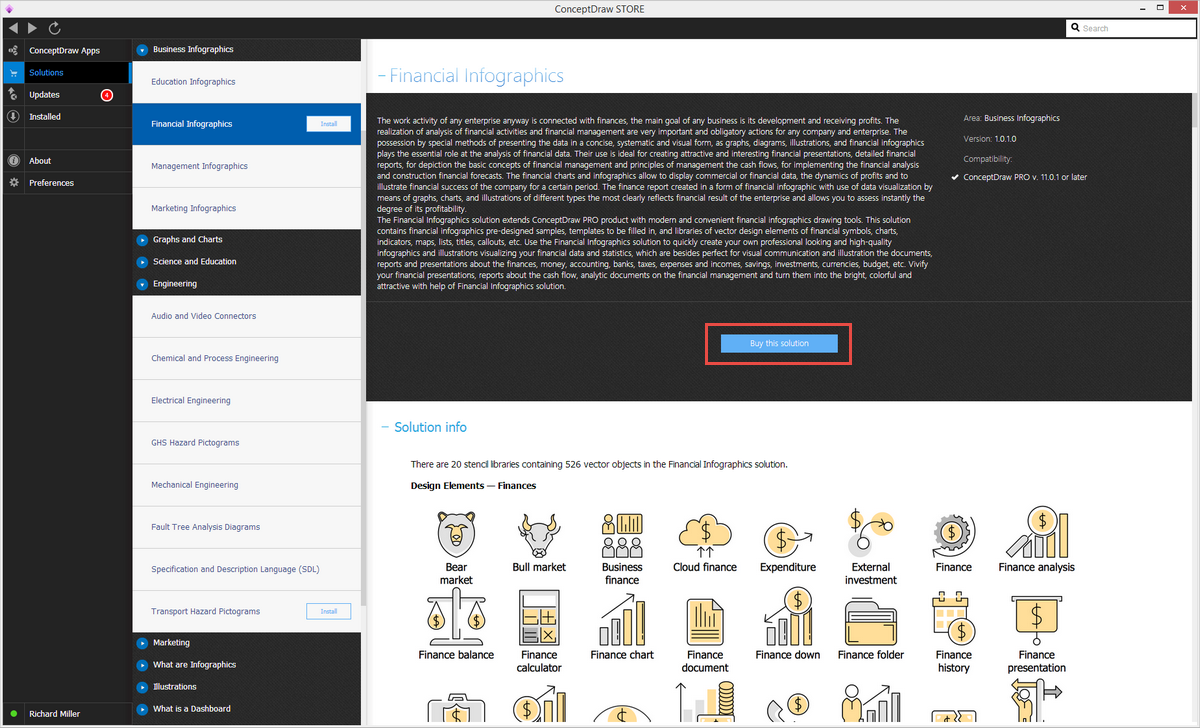Expand the Illustrations category
The width and height of the screenshot is (1200, 728).
[143, 687]
